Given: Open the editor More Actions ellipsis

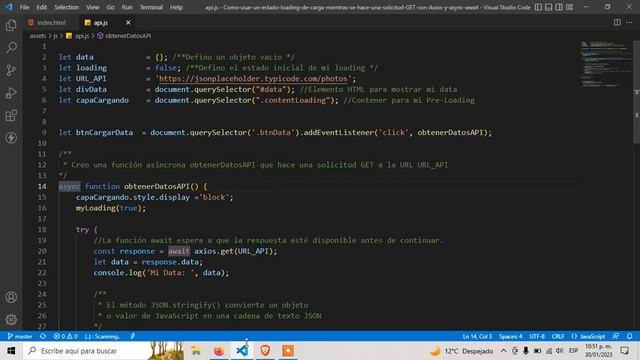Looking at the screenshot, I should coord(629,22).
